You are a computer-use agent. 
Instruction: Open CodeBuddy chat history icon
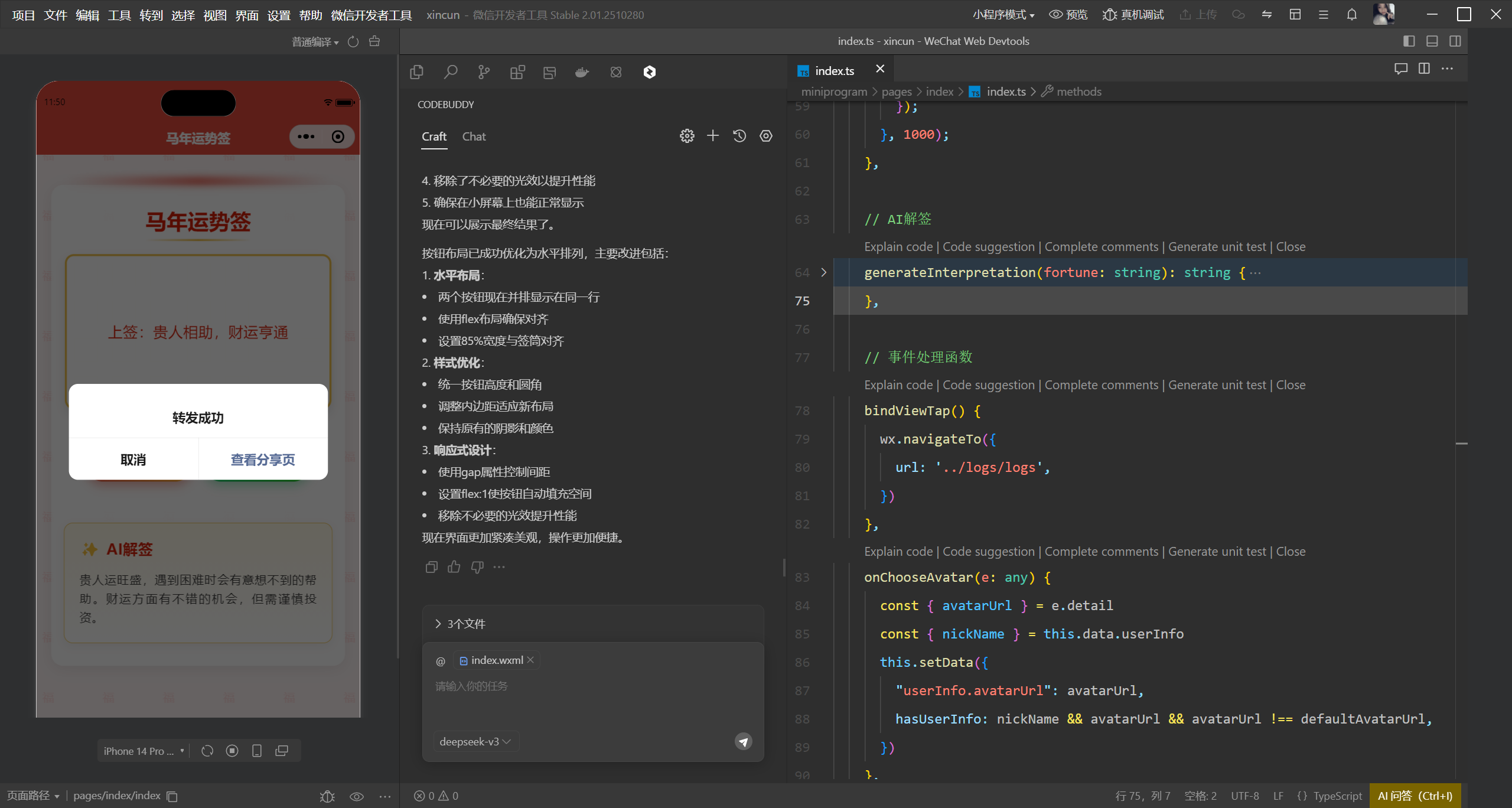[x=739, y=136]
